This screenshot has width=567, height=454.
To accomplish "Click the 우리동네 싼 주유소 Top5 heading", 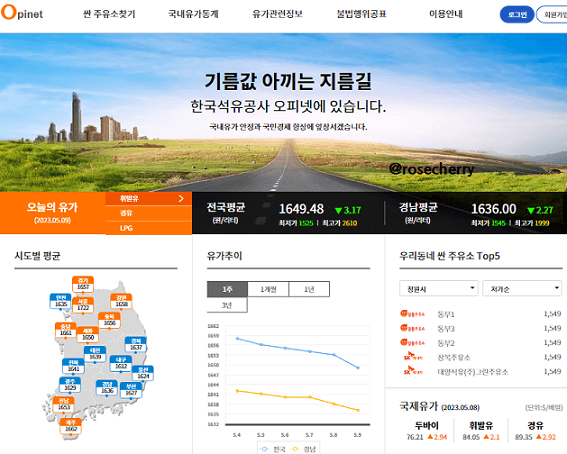I will (x=449, y=256).
